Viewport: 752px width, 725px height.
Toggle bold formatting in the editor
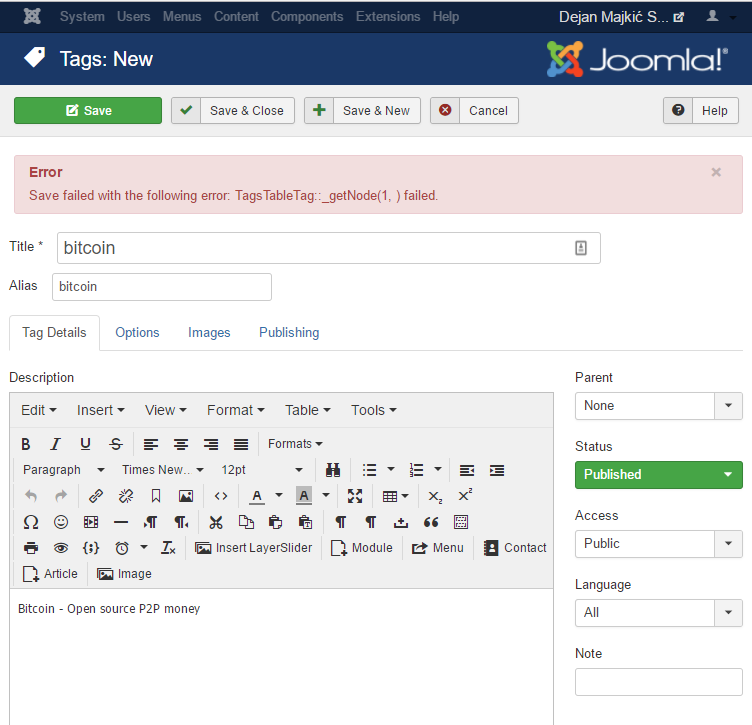pos(26,444)
